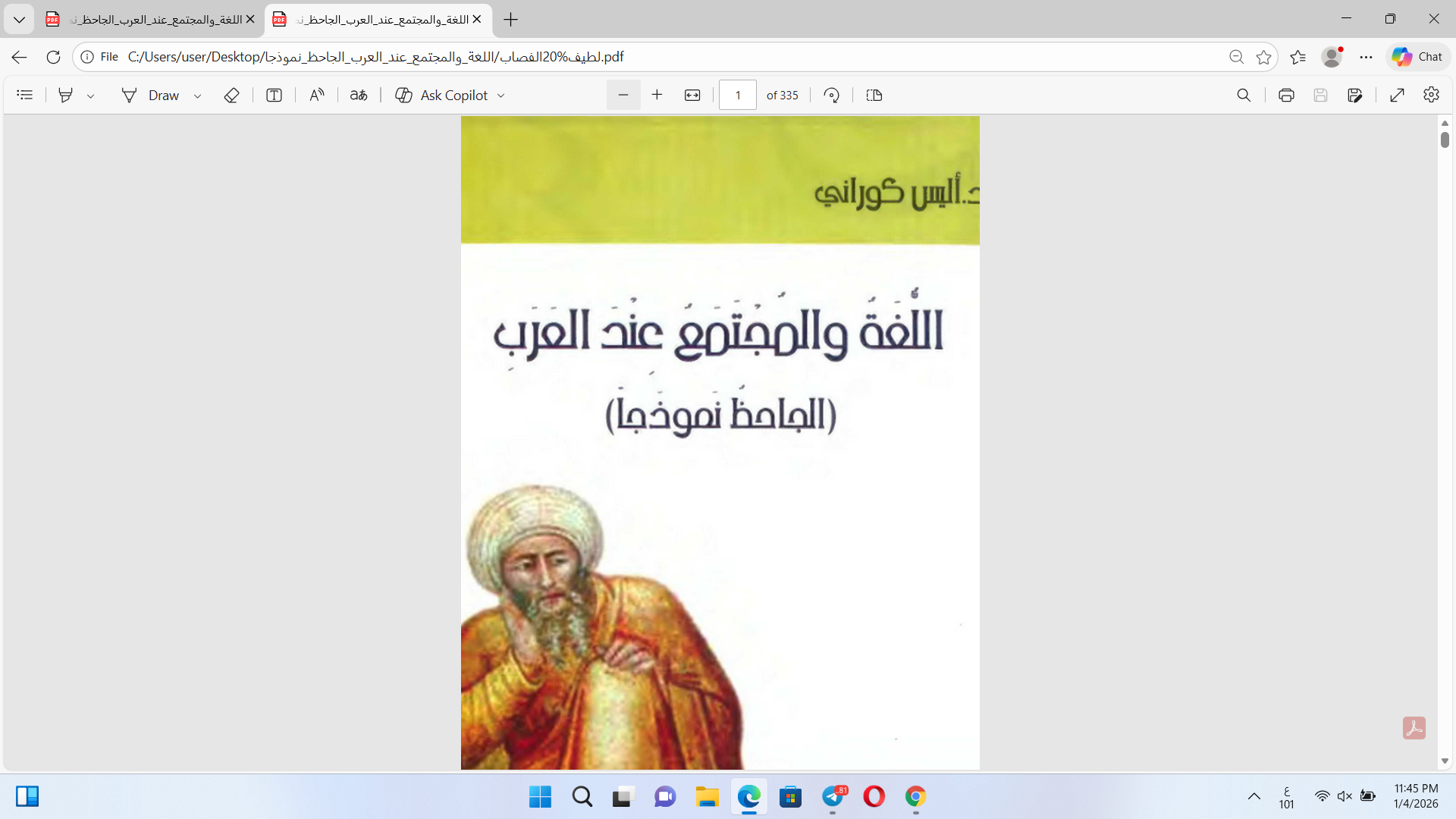Select the Highlight tool
1456x819 pixels.
coord(66,95)
